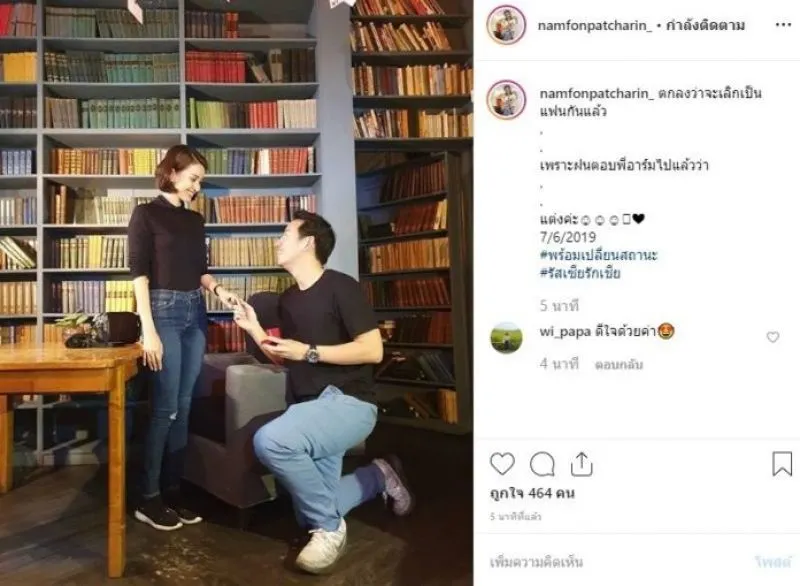Open the #พร้อมเปลี่ยนสถานะ hashtag
800x586 pixels.
coord(598,255)
